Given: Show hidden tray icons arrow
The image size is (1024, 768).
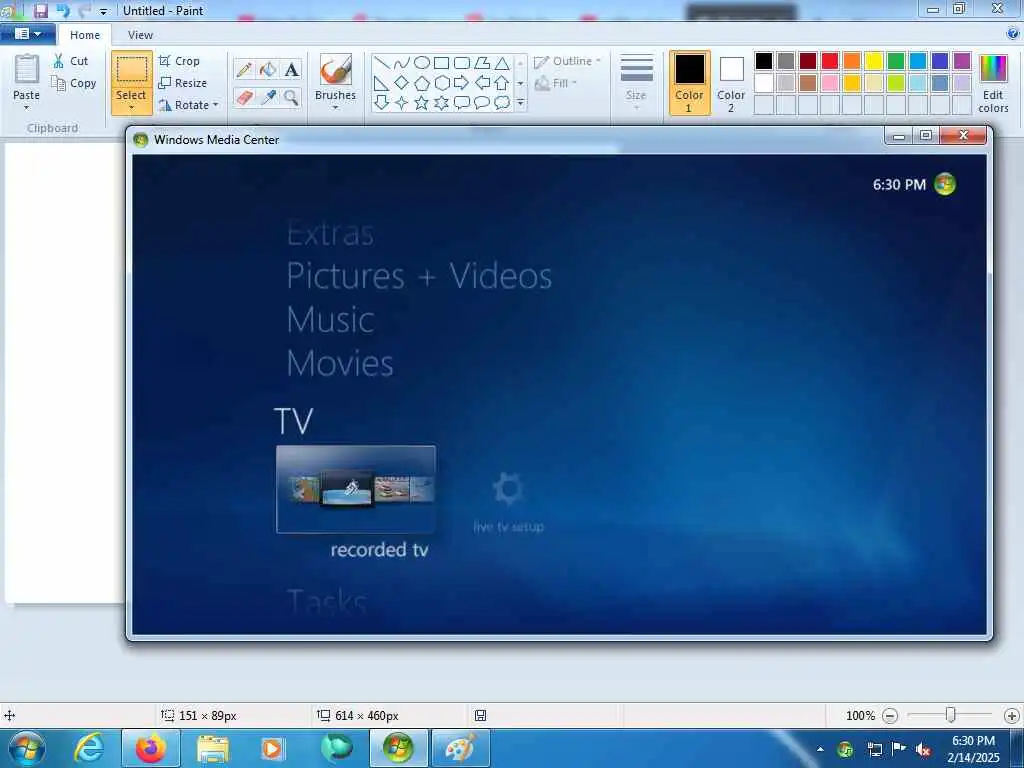Looking at the screenshot, I should tap(820, 749).
